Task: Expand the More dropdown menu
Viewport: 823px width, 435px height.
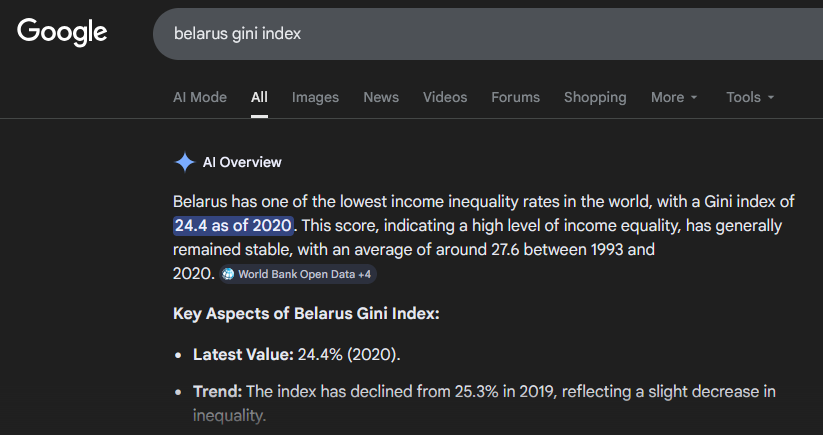Action: coord(674,97)
